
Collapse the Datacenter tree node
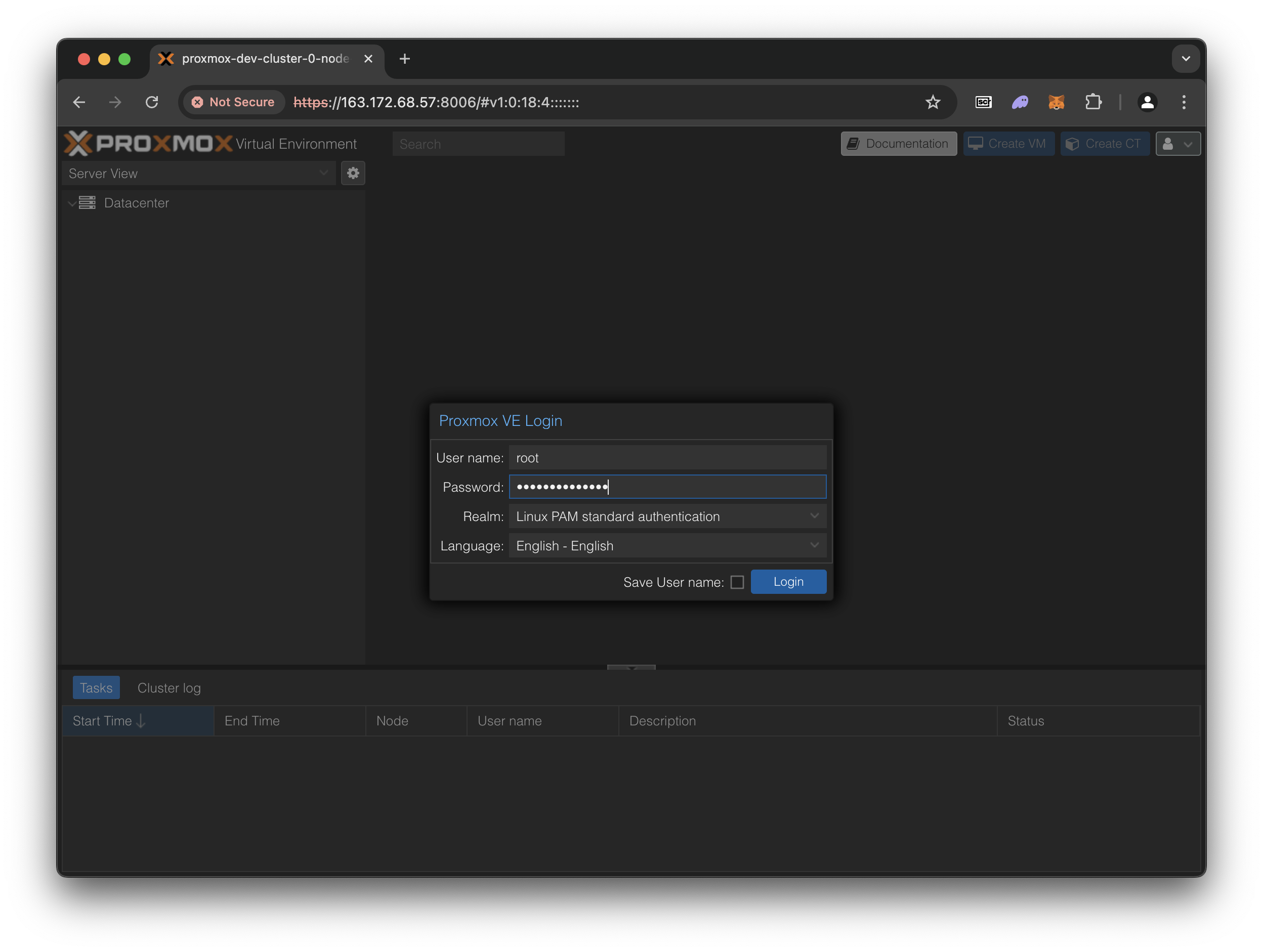(72, 203)
